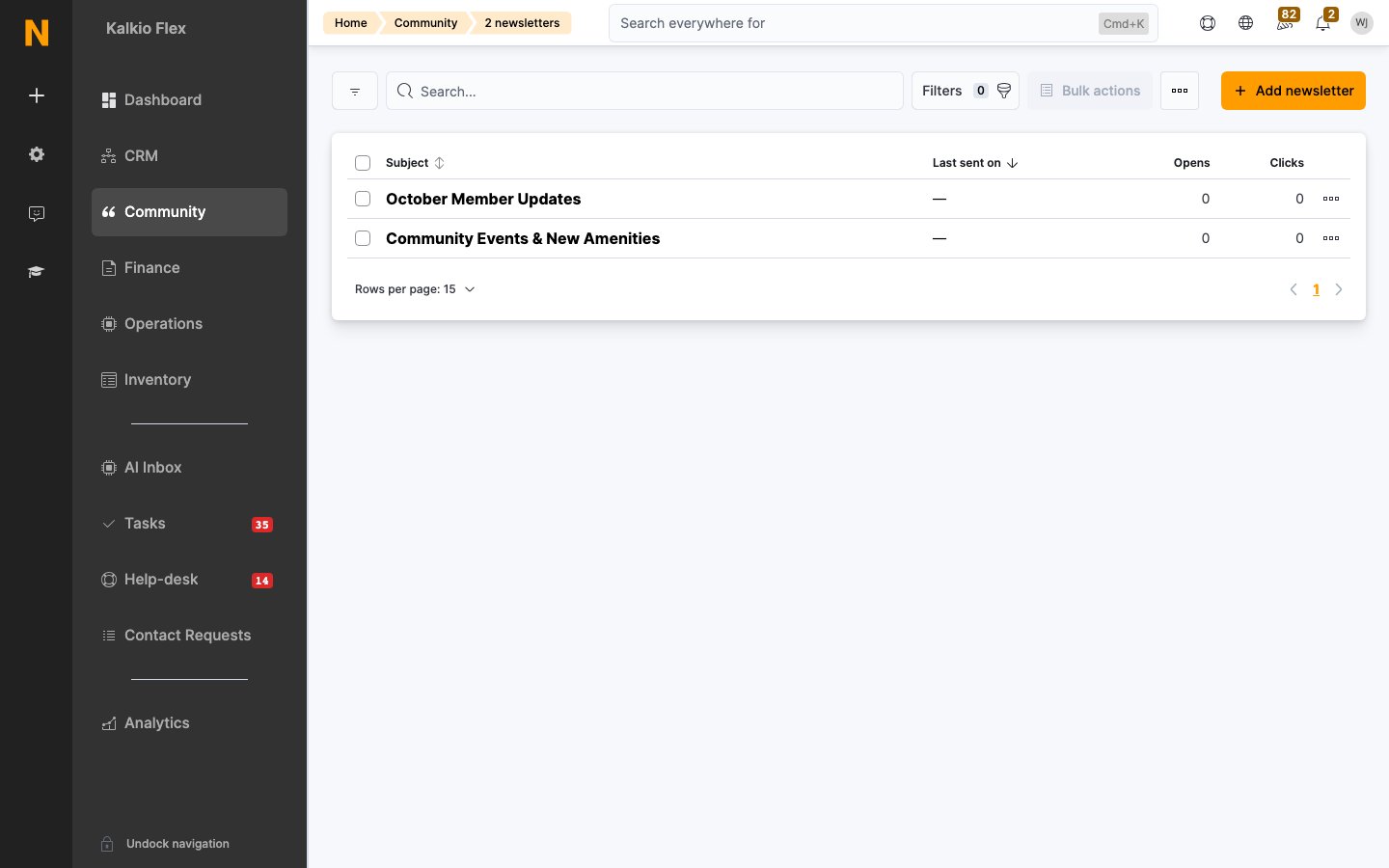This screenshot has width=1389, height=868.
Task: Open Dashboard in sidebar
Action: click(x=189, y=100)
